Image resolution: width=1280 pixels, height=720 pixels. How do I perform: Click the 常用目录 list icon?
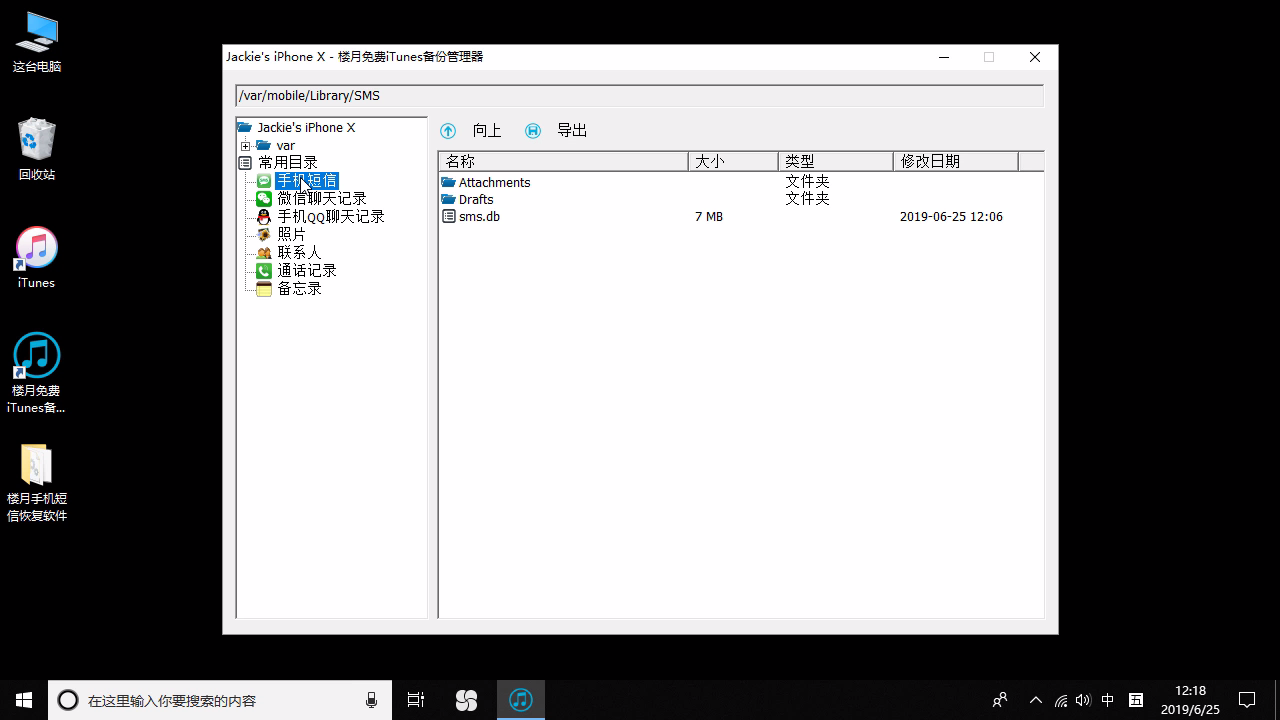coord(245,163)
